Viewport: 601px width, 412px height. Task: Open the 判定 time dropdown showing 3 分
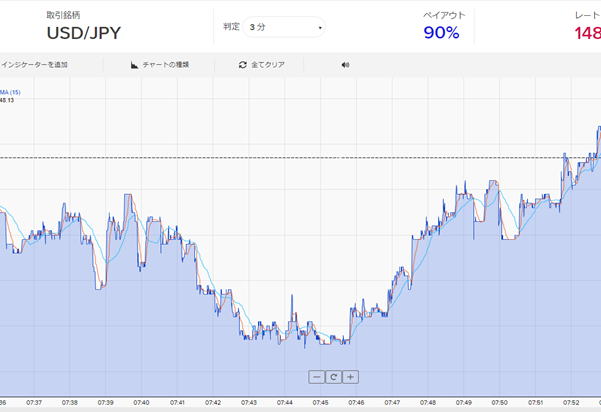286,27
